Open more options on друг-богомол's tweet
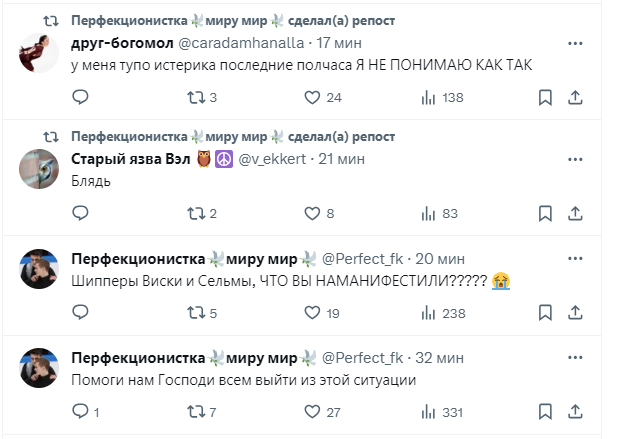The width and height of the screenshot is (628, 439). [575, 43]
